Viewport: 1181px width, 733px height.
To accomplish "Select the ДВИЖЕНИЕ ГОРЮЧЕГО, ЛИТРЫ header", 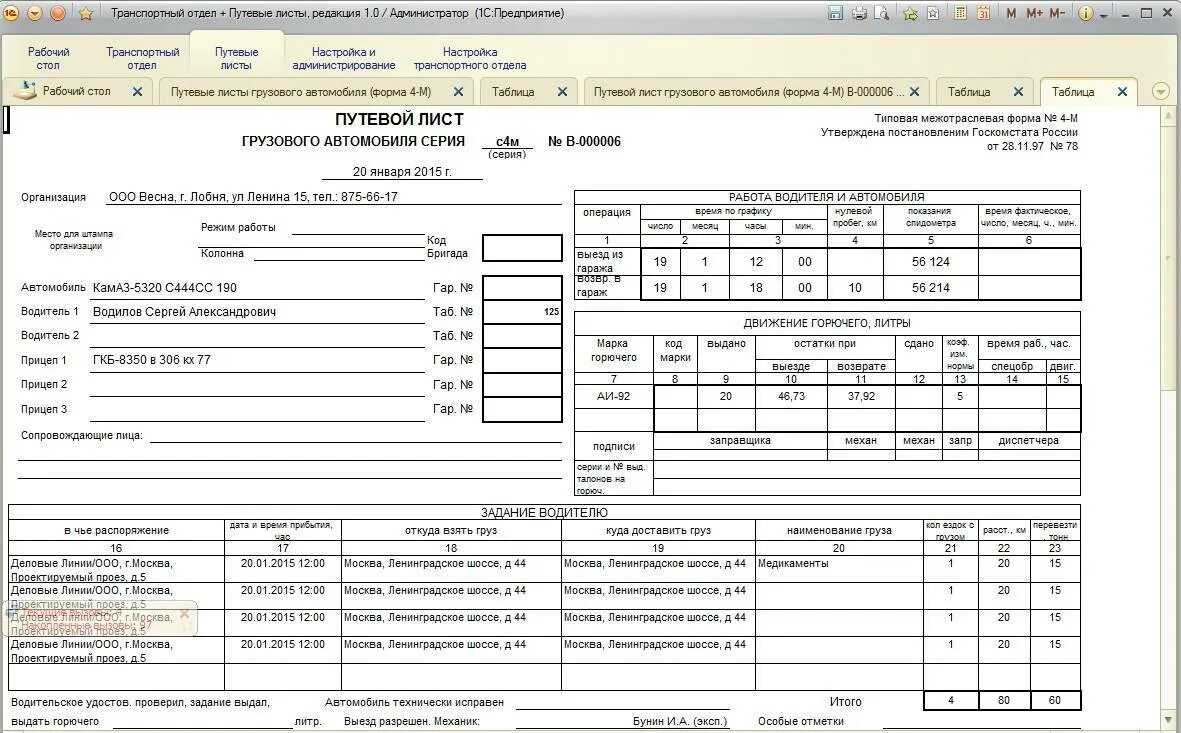I will (827, 323).
